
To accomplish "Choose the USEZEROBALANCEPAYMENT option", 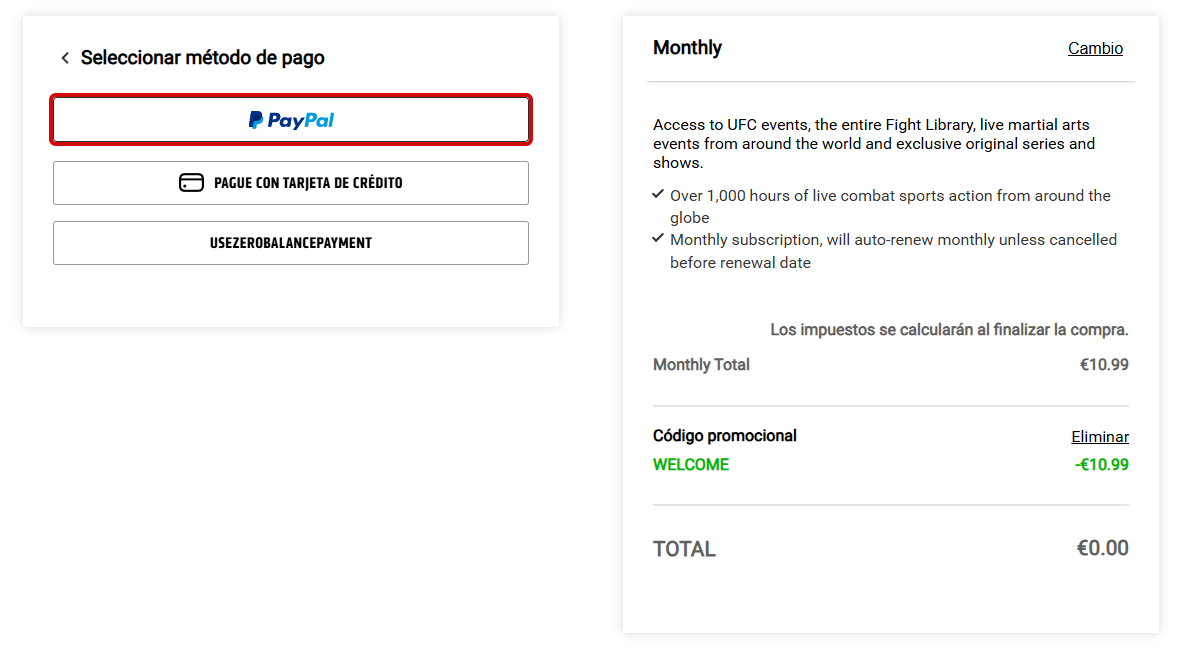I will pos(290,243).
